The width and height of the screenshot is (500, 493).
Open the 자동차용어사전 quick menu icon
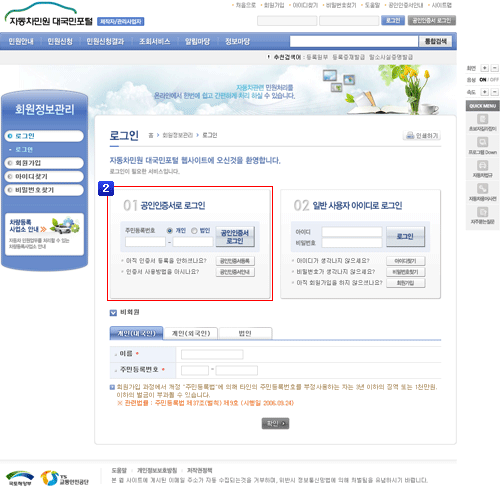(482, 189)
